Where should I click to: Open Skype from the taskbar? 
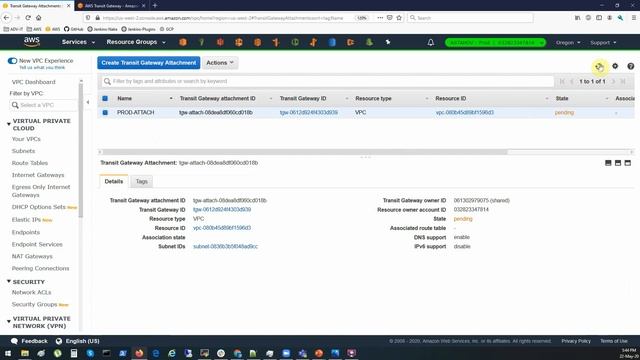pos(90,353)
